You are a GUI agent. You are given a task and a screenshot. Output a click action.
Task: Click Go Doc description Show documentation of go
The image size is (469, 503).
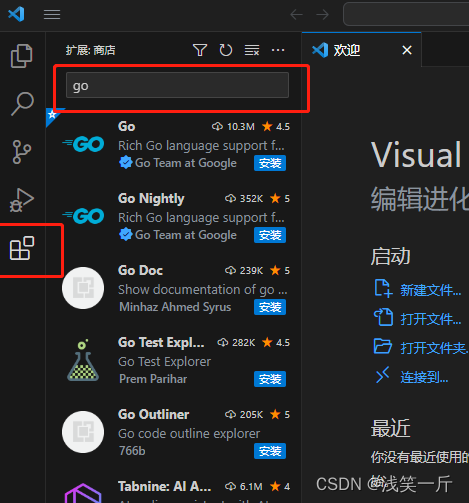[202, 290]
